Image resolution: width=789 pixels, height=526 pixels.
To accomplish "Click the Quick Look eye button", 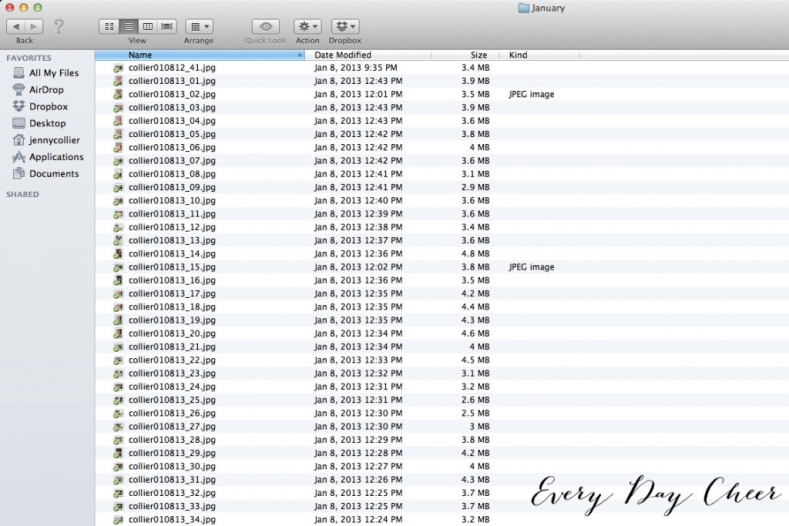I will coord(266,26).
